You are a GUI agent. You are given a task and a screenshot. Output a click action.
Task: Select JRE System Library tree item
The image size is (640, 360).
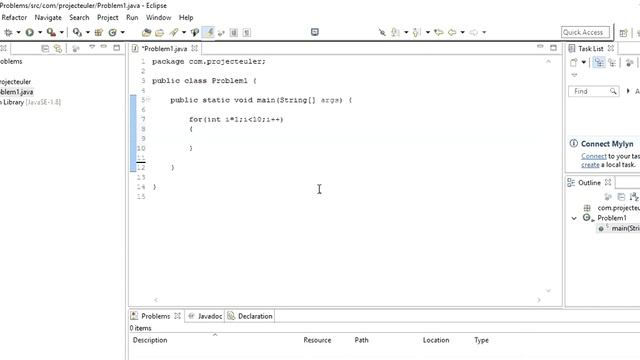tap(30, 102)
